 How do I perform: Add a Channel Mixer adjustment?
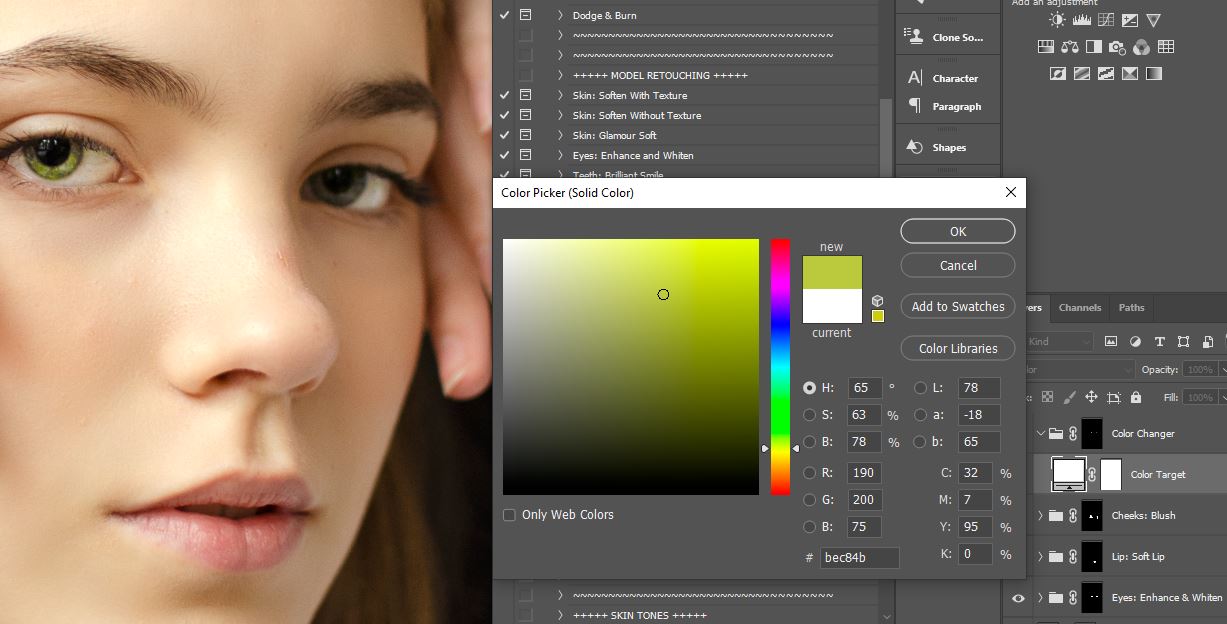[1141, 46]
